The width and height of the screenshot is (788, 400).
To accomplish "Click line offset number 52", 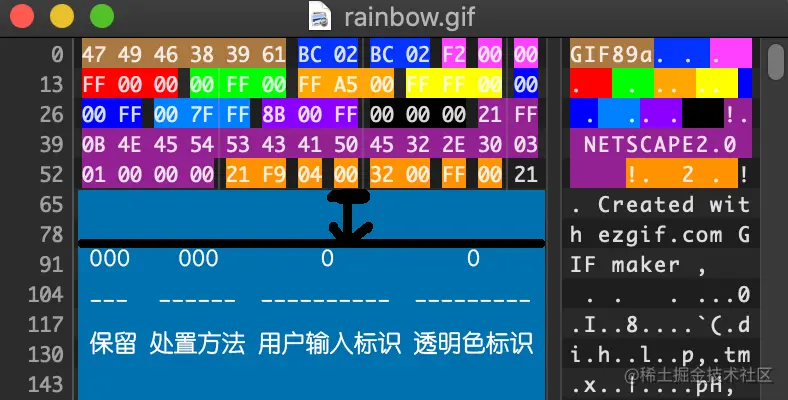I will 52,175.
